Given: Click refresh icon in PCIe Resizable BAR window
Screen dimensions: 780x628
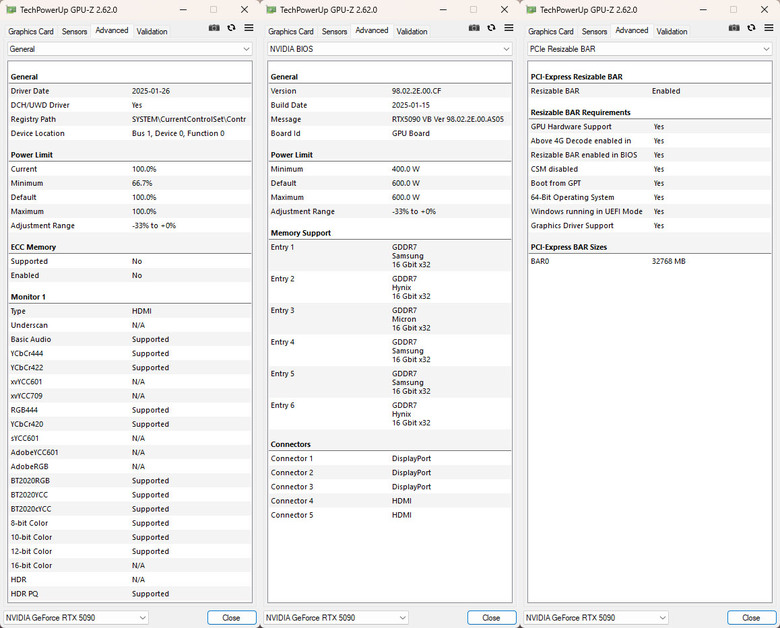Looking at the screenshot, I should 751,28.
